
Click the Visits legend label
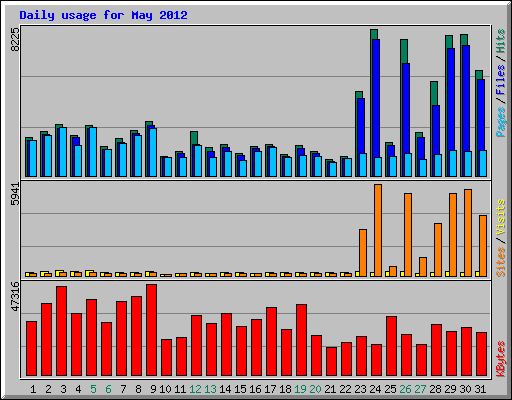pos(501,217)
